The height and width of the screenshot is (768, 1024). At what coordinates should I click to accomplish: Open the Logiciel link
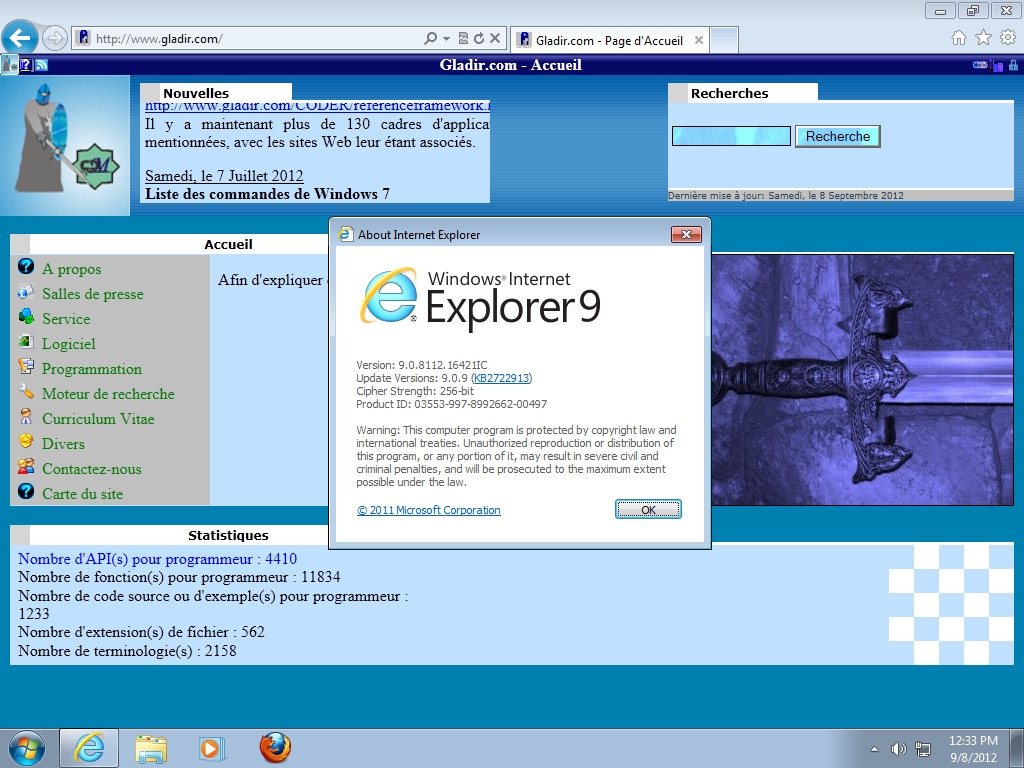click(x=69, y=344)
